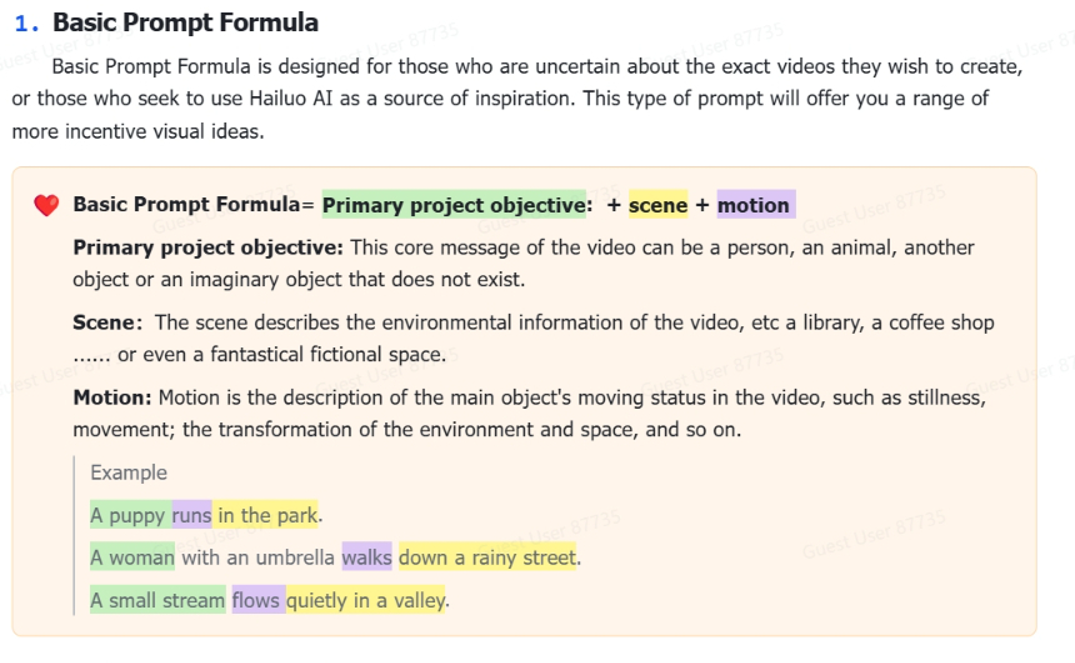This screenshot has height=663, width=1075.
Task: Click yellow highlighted 'down a rainy street'
Action: [487, 557]
